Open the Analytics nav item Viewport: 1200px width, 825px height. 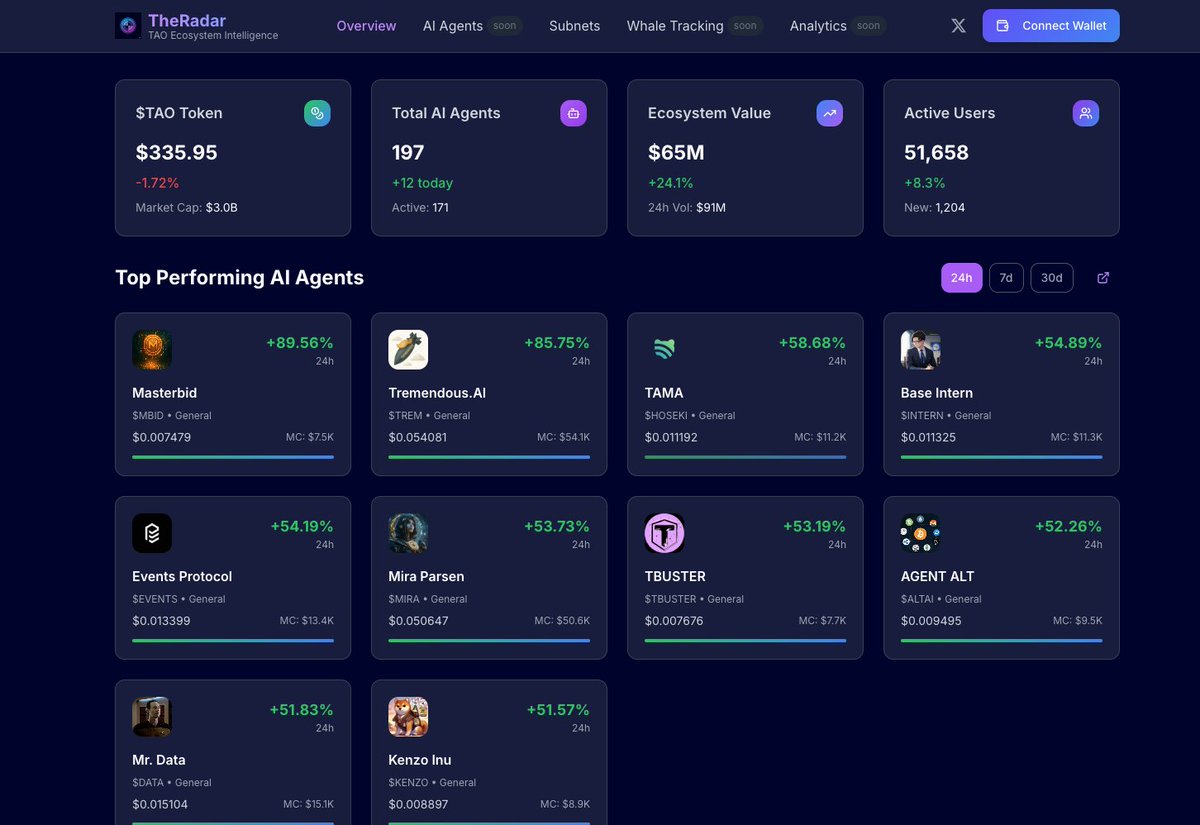coord(818,26)
